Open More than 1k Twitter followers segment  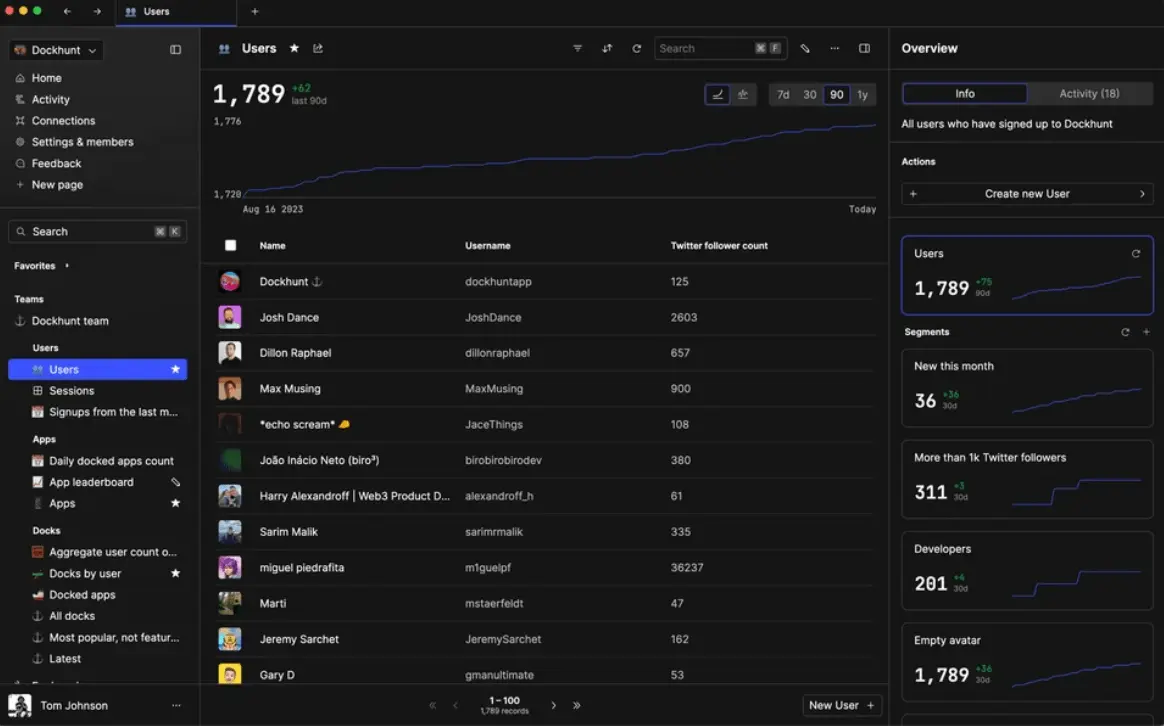[x=1027, y=480]
